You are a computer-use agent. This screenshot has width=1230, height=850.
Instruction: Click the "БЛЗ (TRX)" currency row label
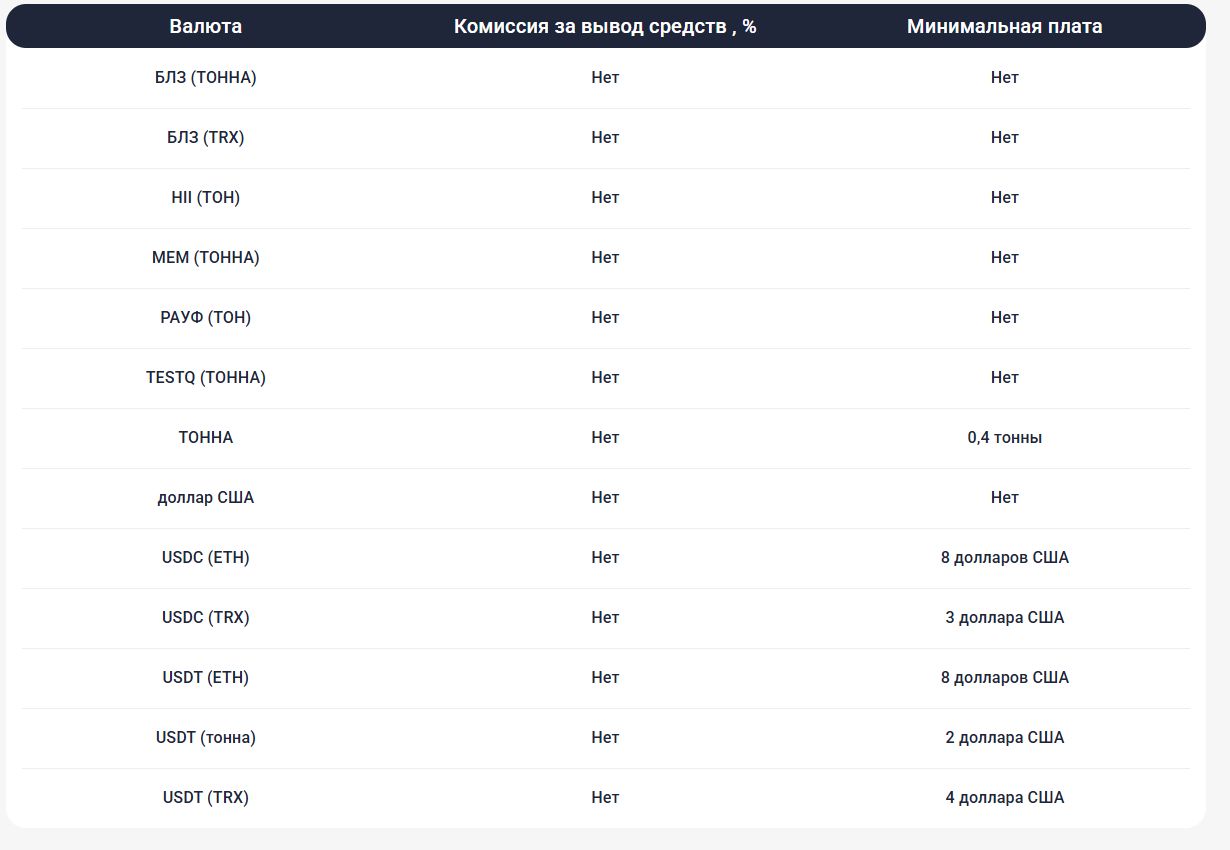click(205, 138)
